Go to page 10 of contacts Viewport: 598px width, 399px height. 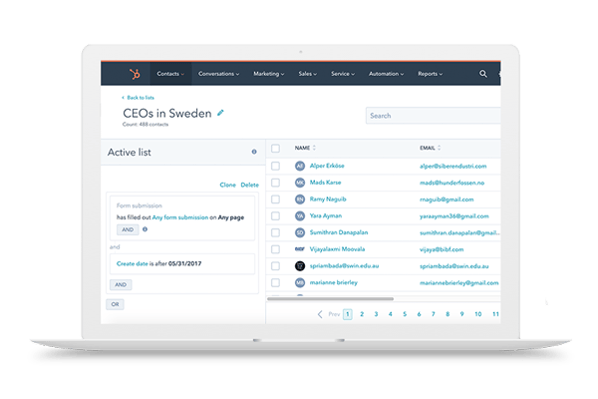click(478, 314)
